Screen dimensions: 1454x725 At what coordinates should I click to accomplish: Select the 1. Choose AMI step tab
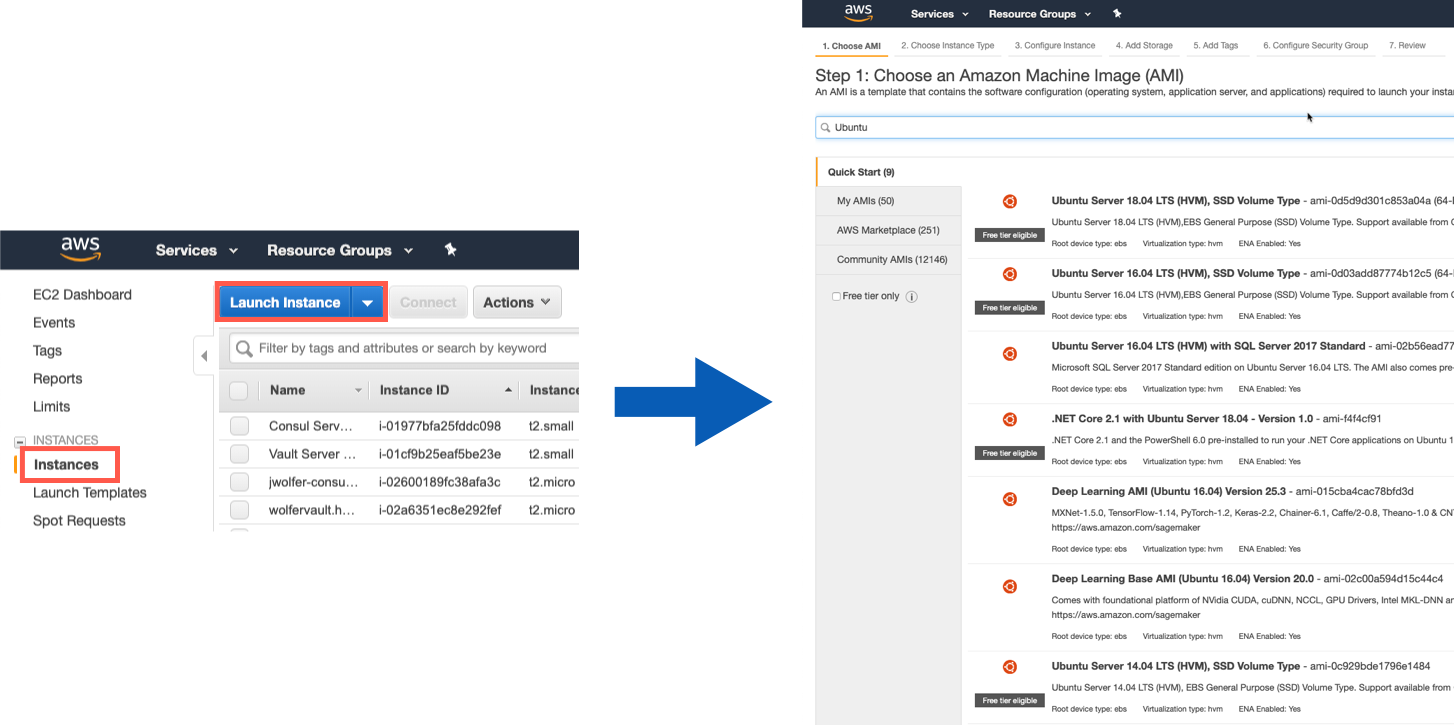tap(851, 46)
